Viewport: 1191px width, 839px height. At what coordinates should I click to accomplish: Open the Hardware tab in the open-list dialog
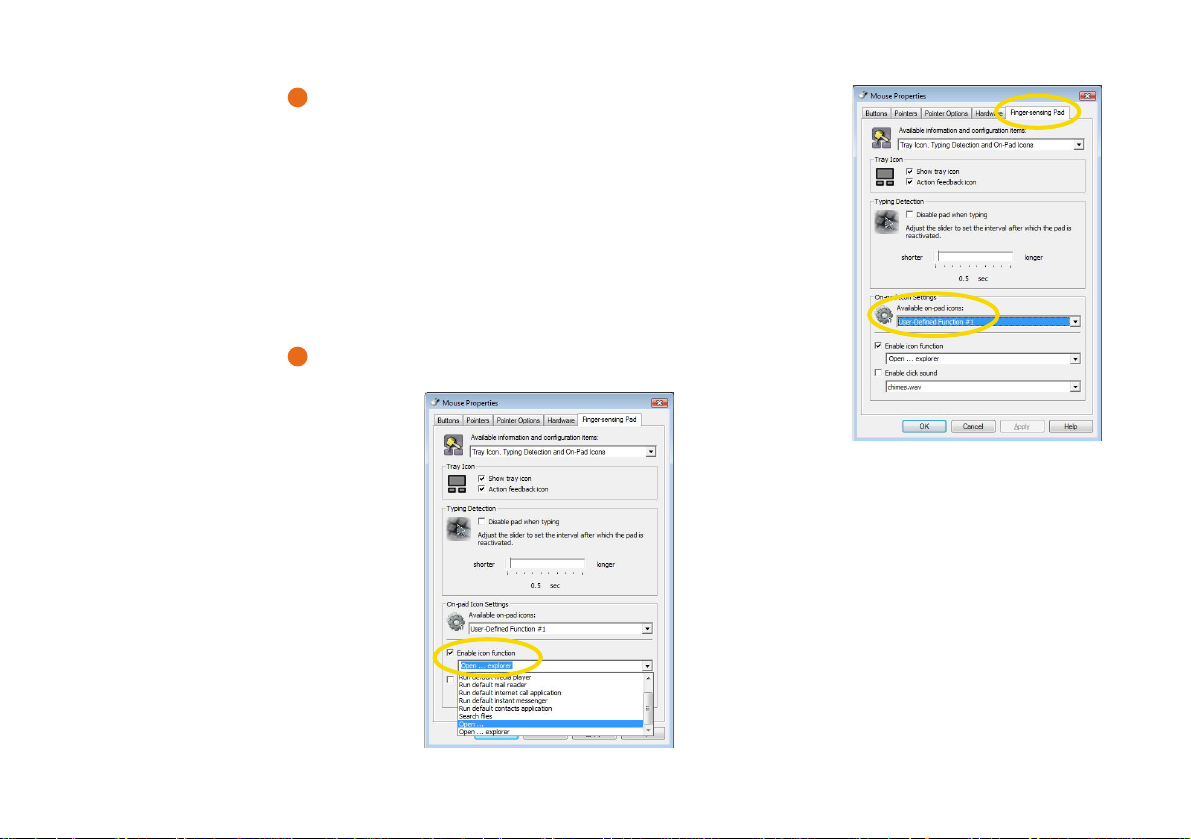coord(561,420)
